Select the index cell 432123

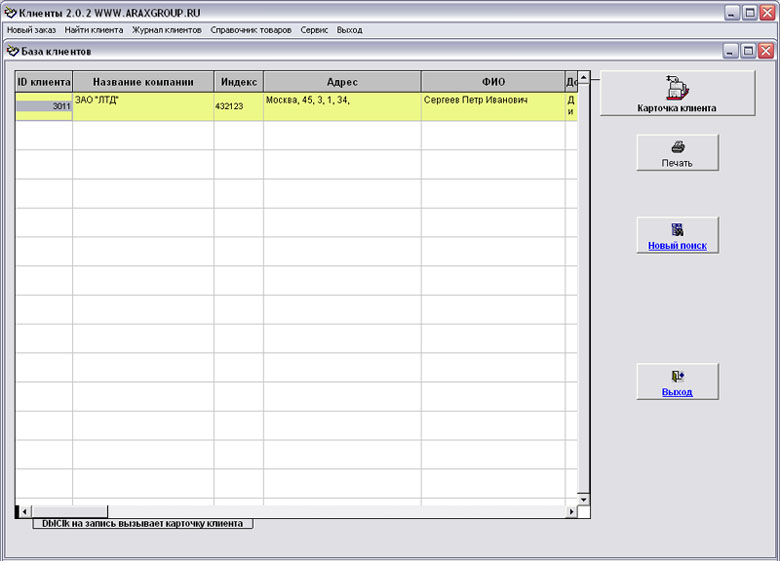(239, 106)
